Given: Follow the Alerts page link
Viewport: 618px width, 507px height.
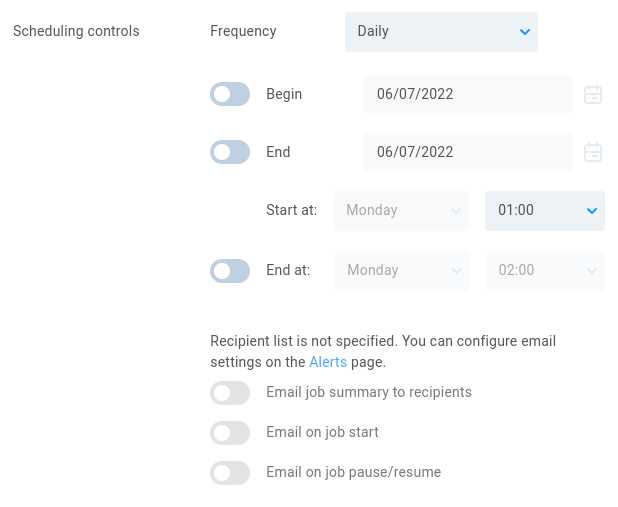Looking at the screenshot, I should click(328, 362).
